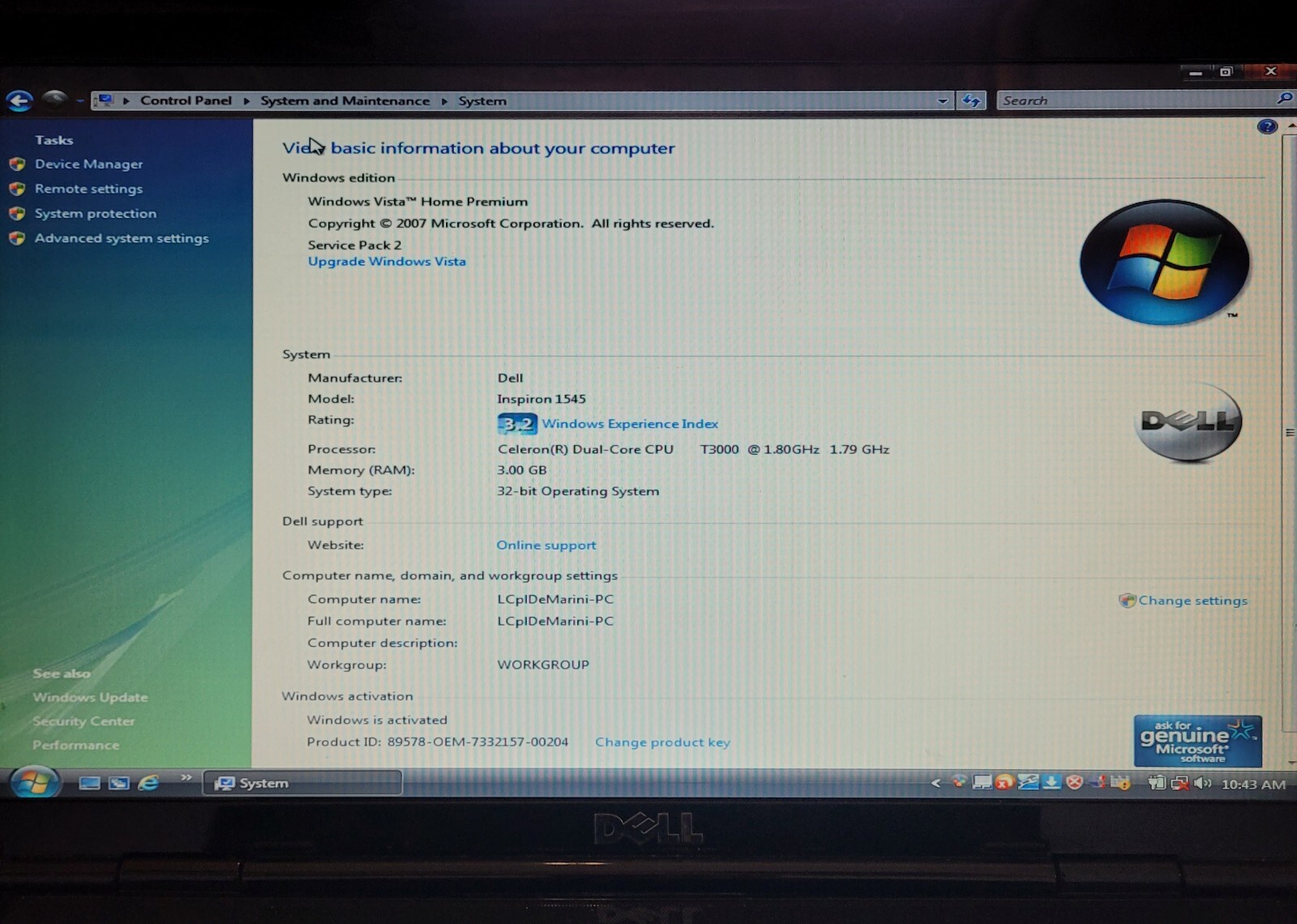The width and height of the screenshot is (1297, 924).
Task: Click the volume speaker tray icon
Action: pyautogui.click(x=1203, y=783)
